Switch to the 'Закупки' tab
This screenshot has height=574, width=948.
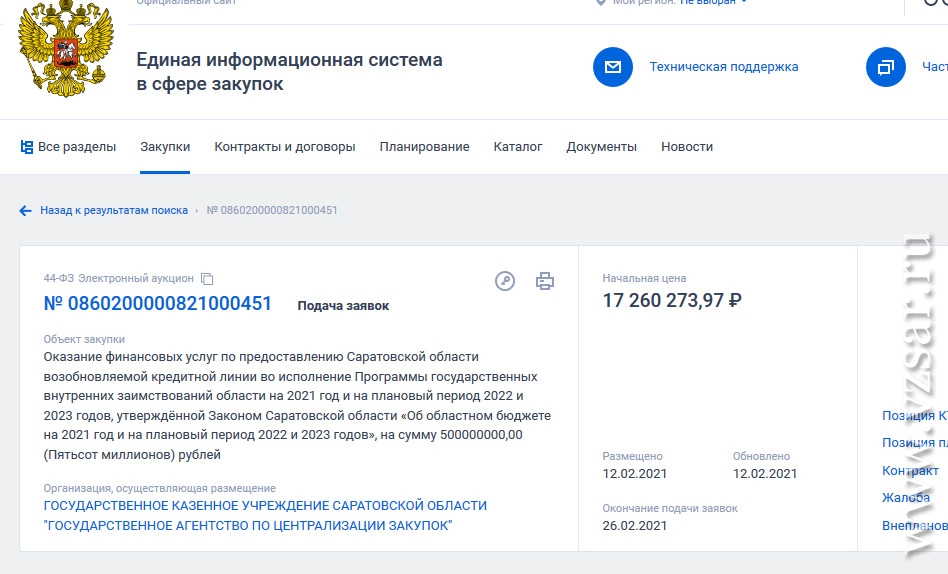[x=165, y=147]
